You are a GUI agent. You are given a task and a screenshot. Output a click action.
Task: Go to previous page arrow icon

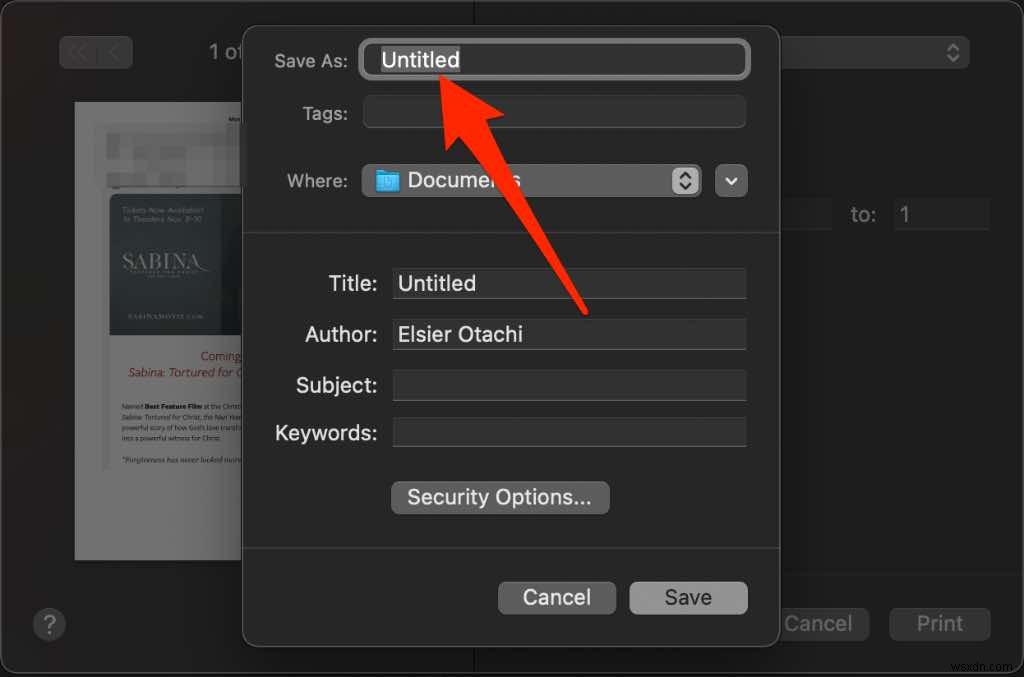(114, 52)
